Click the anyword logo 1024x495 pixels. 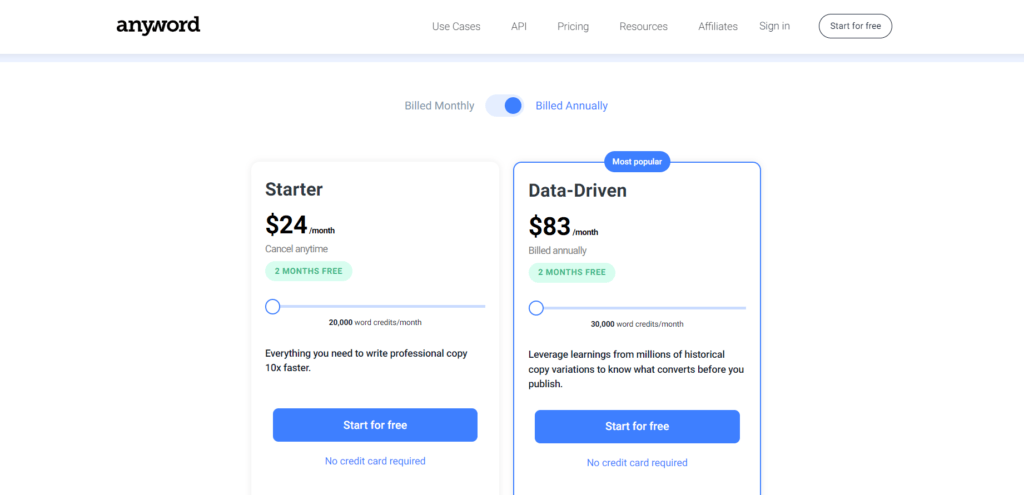pos(158,25)
